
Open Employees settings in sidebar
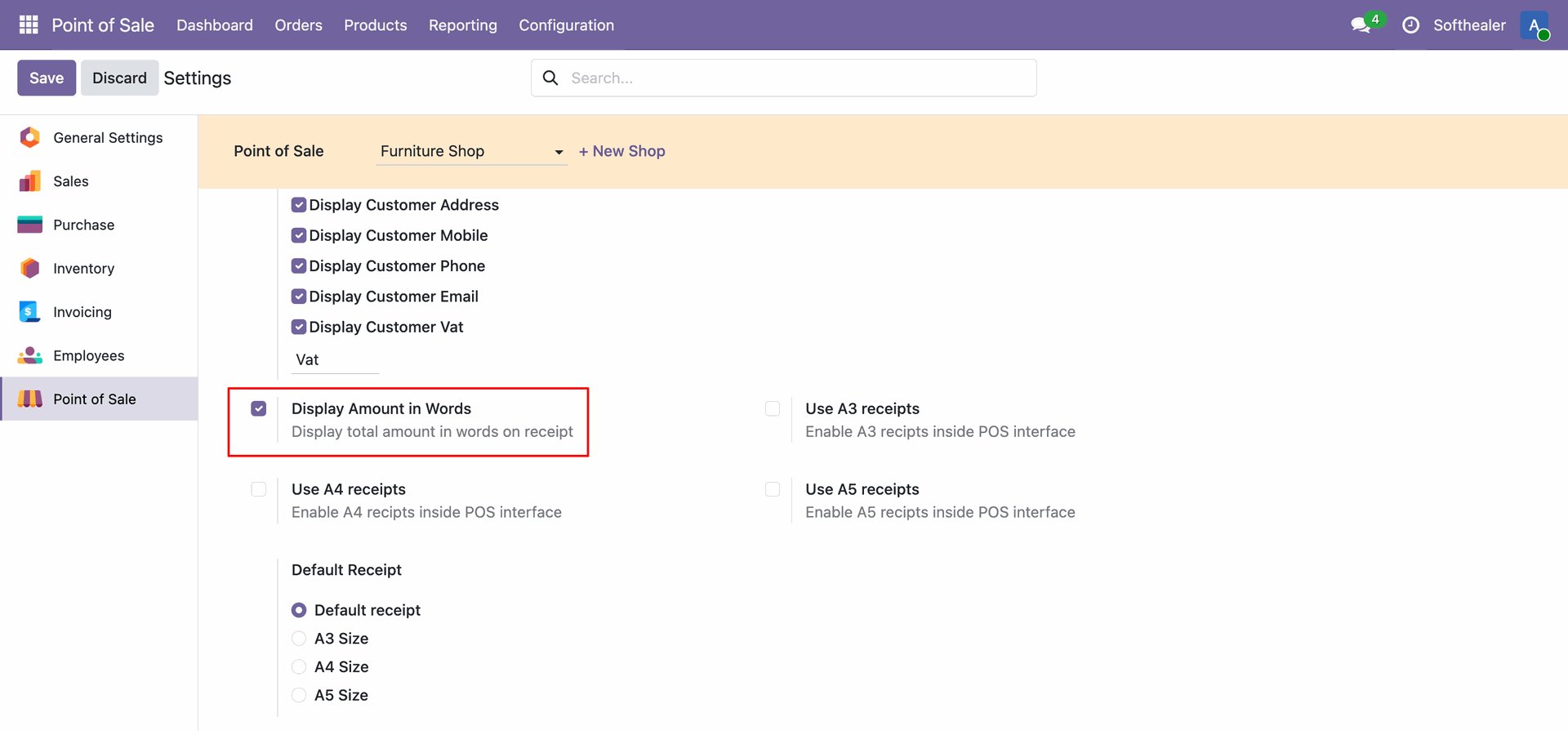pyautogui.click(x=100, y=355)
